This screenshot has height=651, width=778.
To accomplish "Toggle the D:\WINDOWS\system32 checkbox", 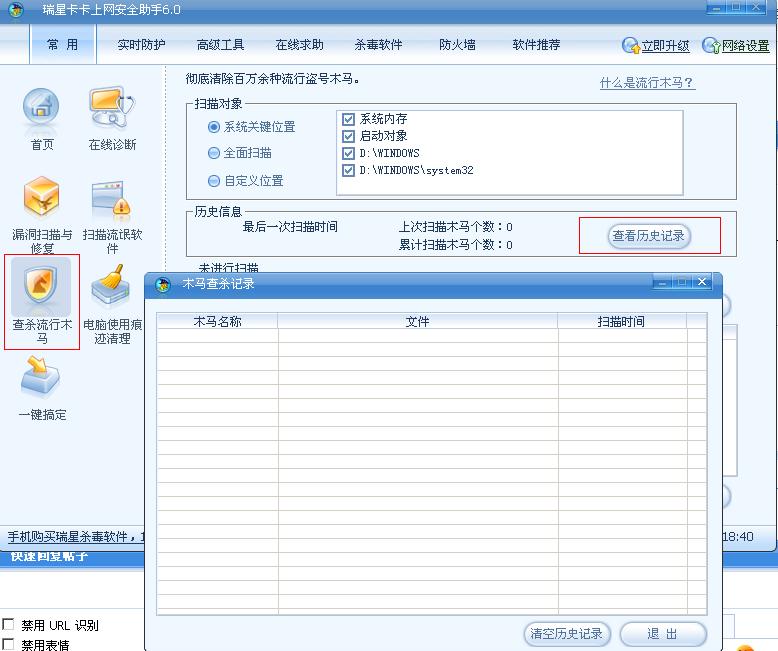I will point(348,170).
